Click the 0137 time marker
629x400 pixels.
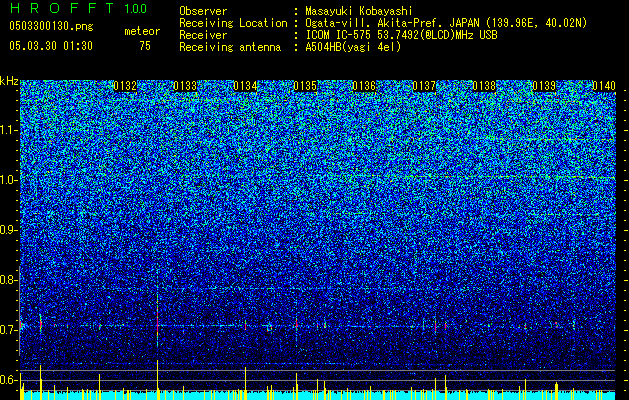pos(424,86)
